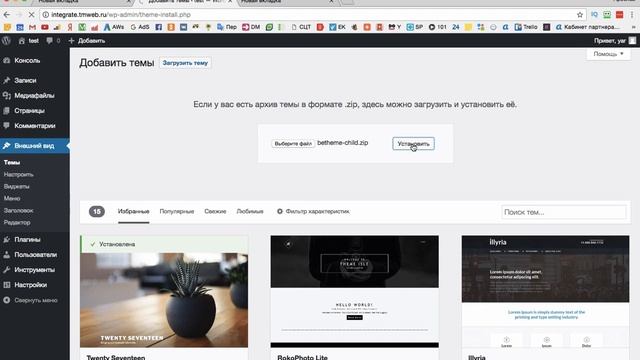Screen dimensions: 640x360
Task: Click the site info icon in the address bar
Action: point(46,15)
